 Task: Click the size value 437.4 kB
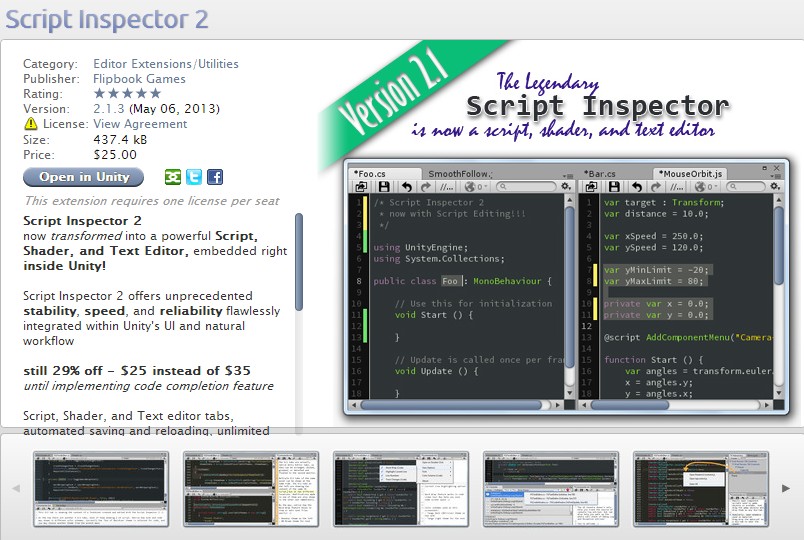tap(120, 139)
